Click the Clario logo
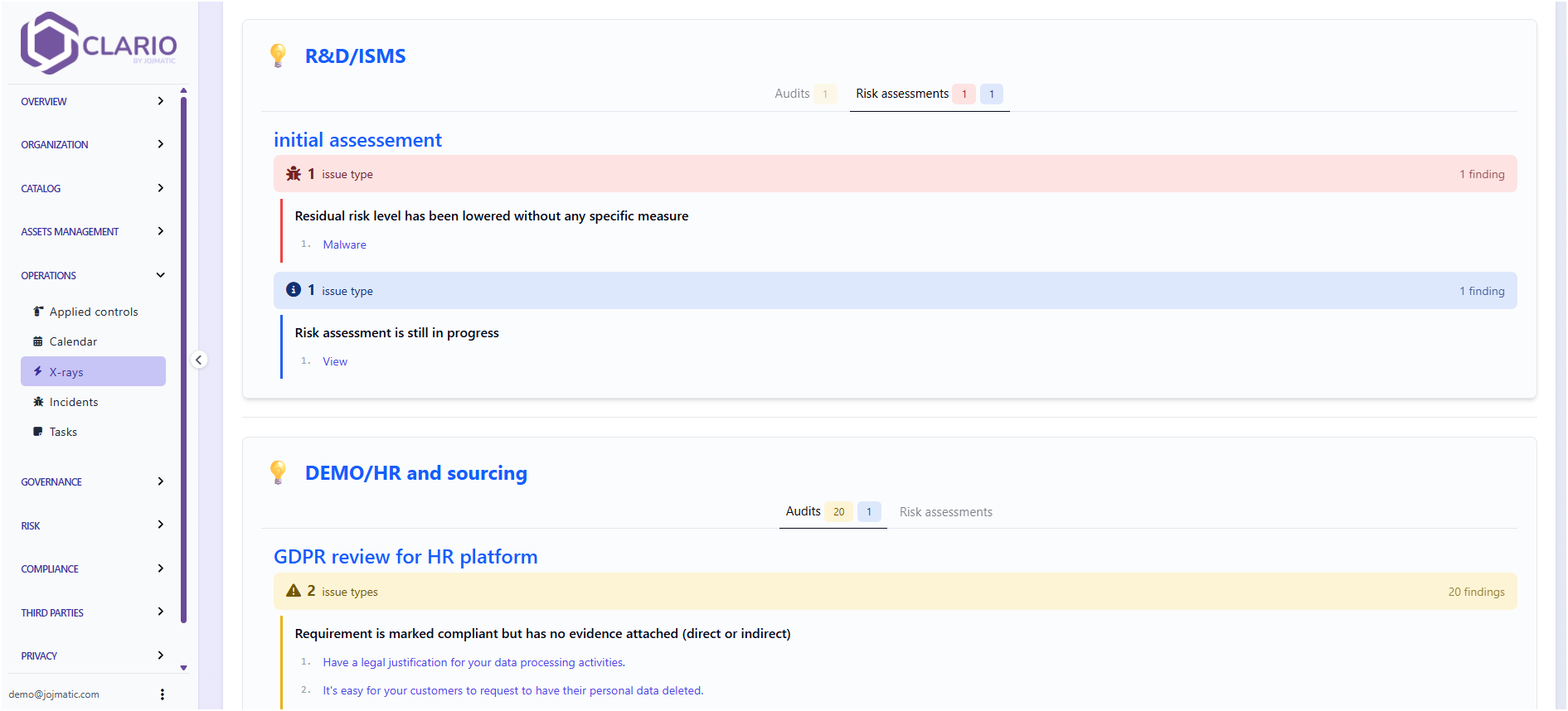The image size is (1568, 711). [x=98, y=43]
